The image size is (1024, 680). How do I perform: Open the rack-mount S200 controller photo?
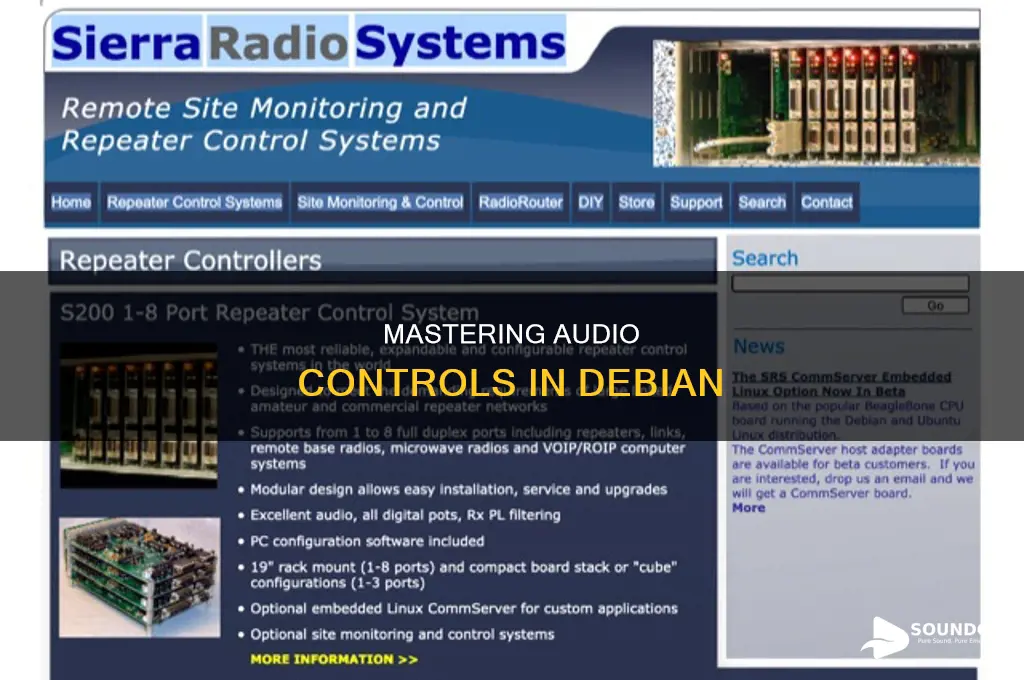coord(138,415)
